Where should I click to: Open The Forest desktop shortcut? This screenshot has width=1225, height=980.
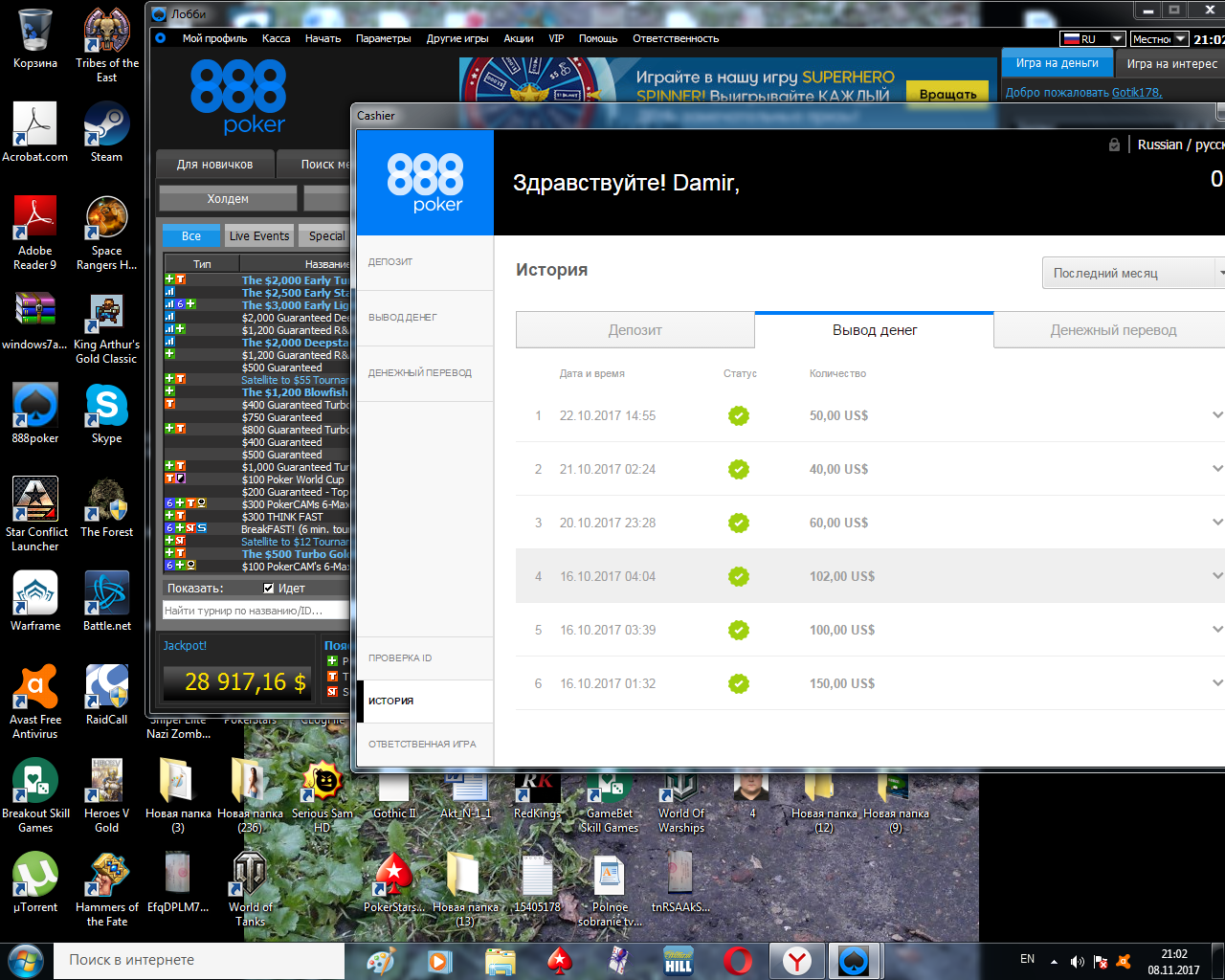(x=107, y=507)
